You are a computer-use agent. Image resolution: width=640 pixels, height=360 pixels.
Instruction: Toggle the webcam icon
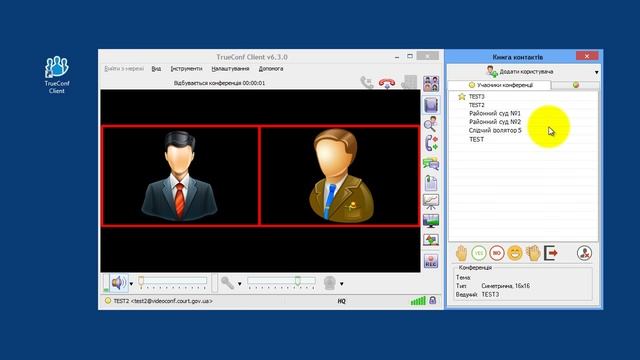click(x=329, y=283)
